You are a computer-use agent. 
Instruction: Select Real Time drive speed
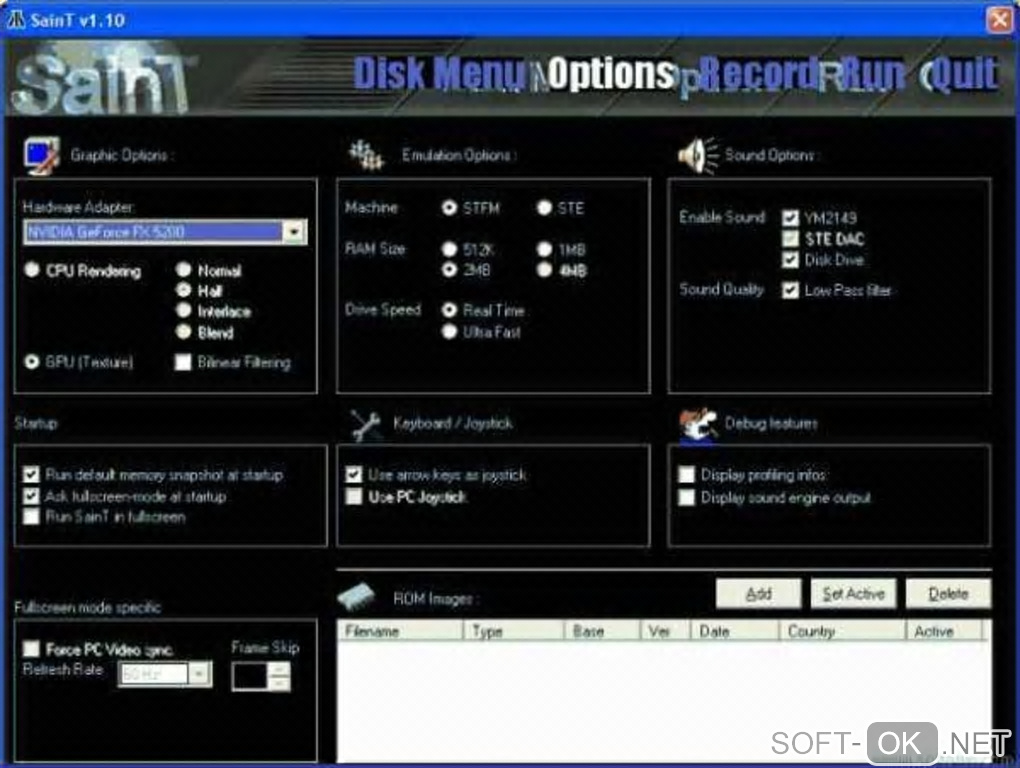pos(449,310)
